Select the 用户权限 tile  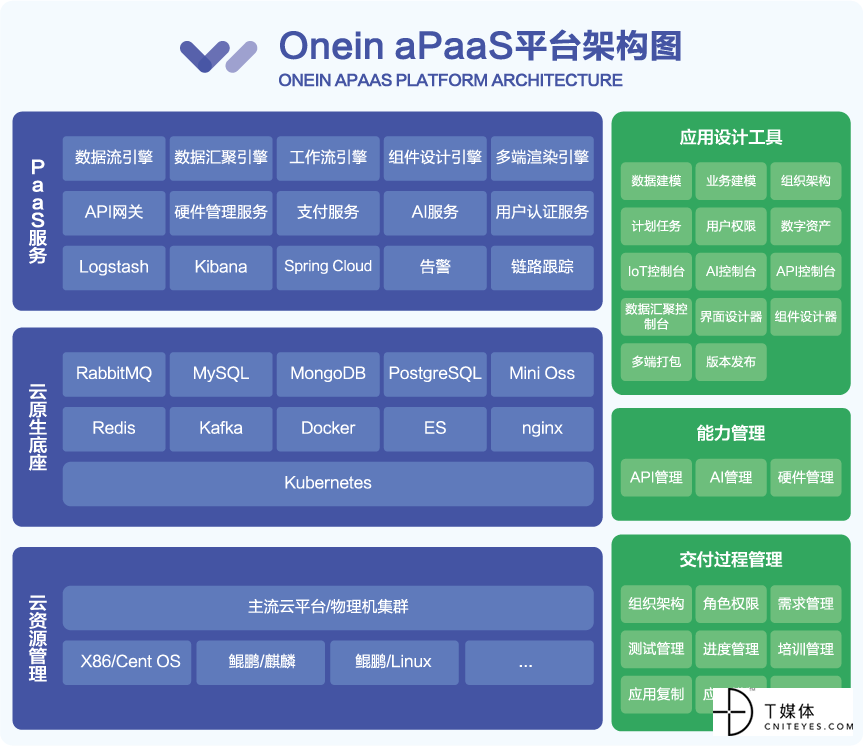731,226
